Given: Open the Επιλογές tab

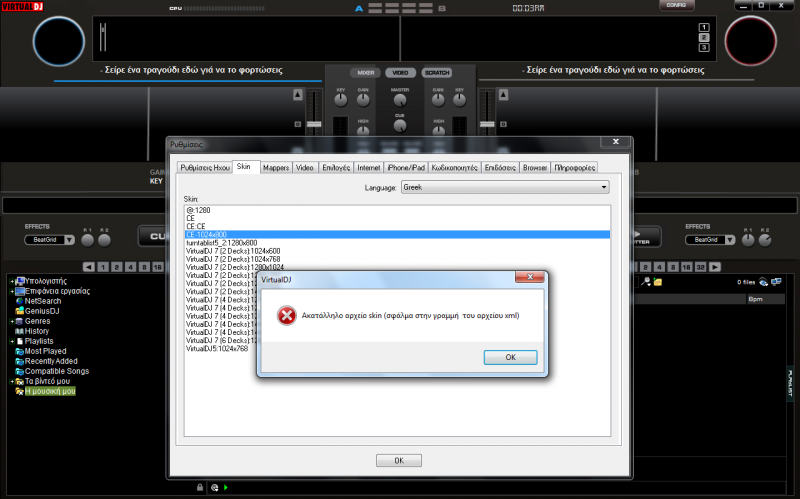Looking at the screenshot, I should pyautogui.click(x=336, y=167).
